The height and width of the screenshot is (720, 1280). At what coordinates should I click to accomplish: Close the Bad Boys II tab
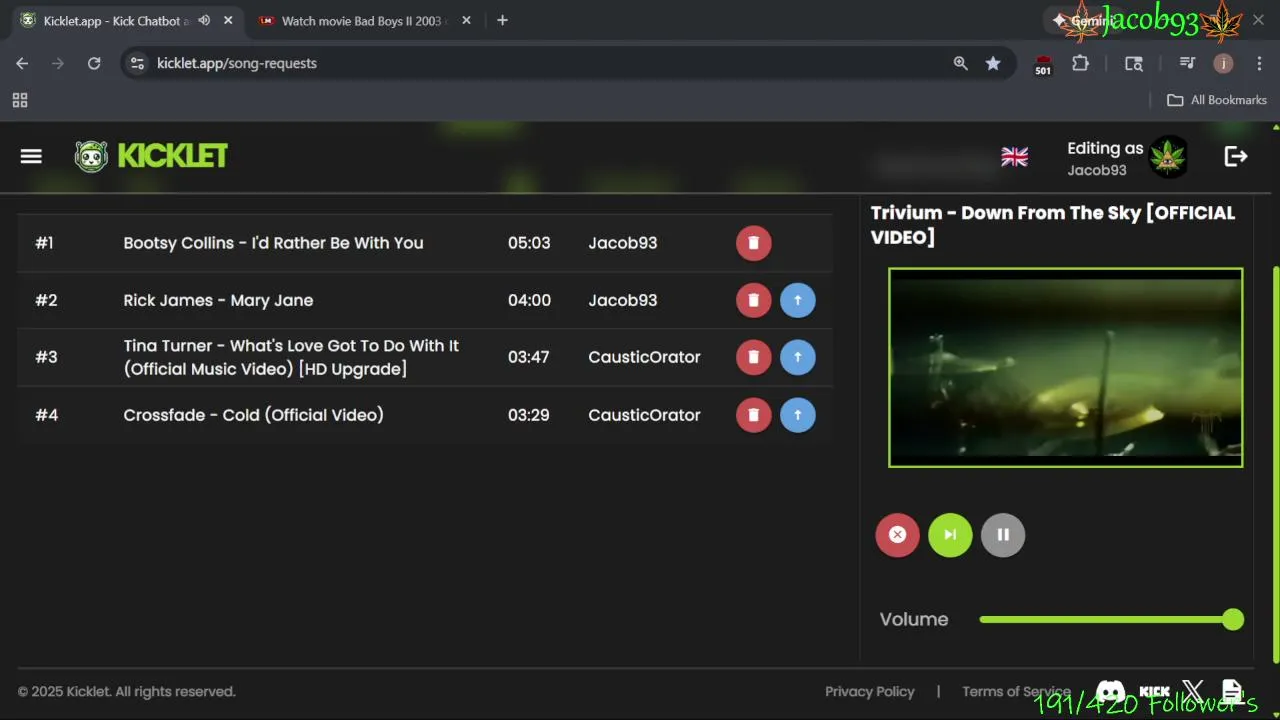pyautogui.click(x=466, y=21)
